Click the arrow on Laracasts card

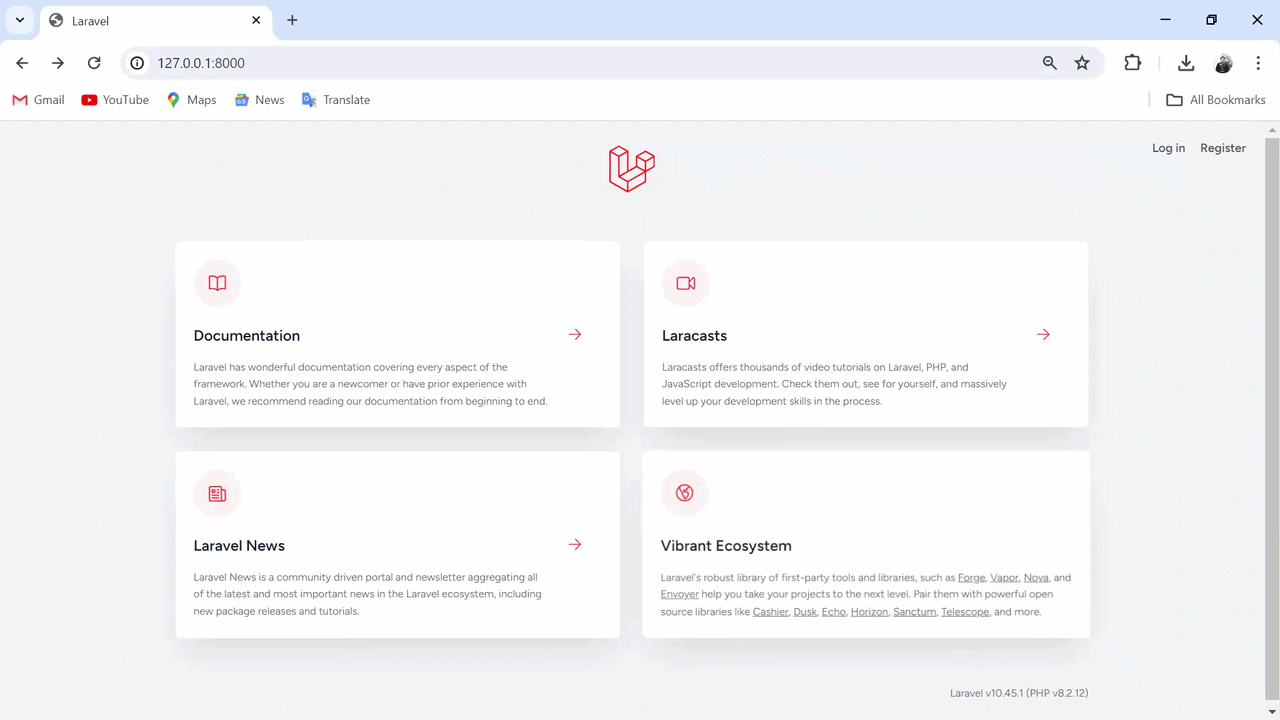point(1043,334)
